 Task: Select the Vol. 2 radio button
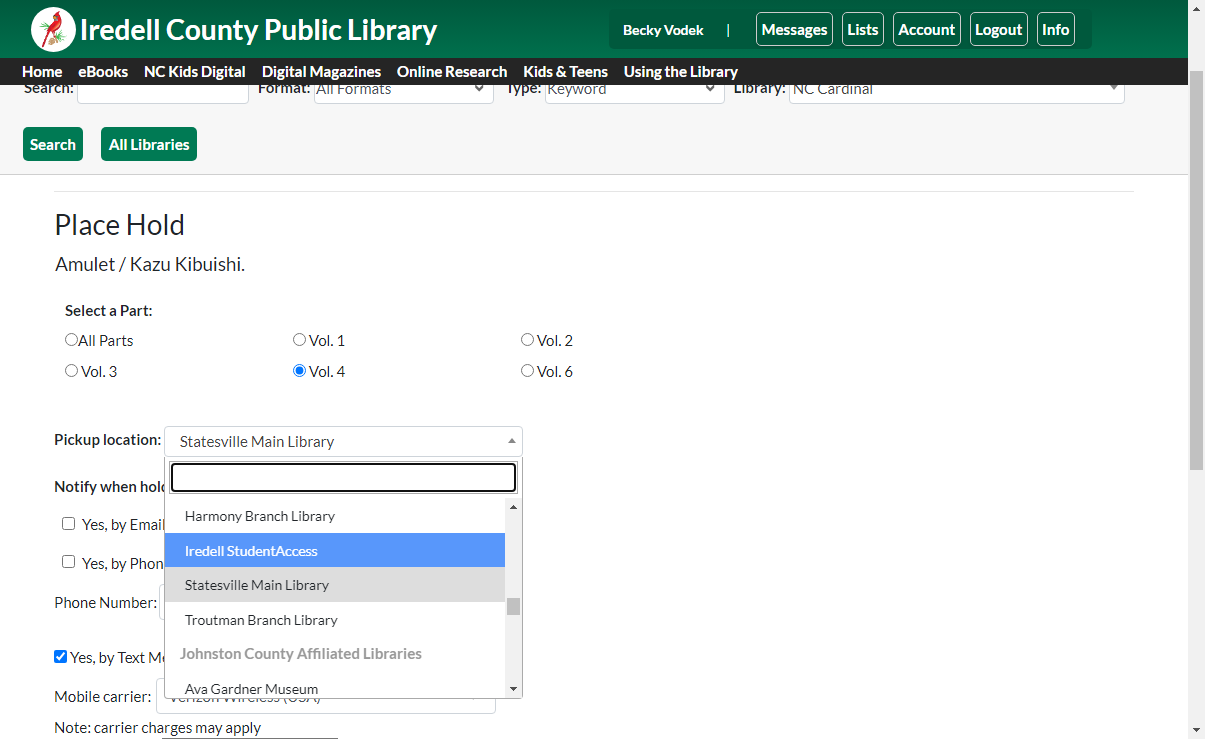pos(527,340)
